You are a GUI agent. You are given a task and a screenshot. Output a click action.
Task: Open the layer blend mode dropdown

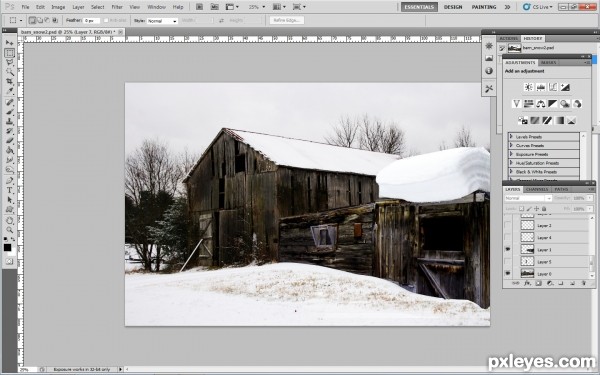point(528,198)
